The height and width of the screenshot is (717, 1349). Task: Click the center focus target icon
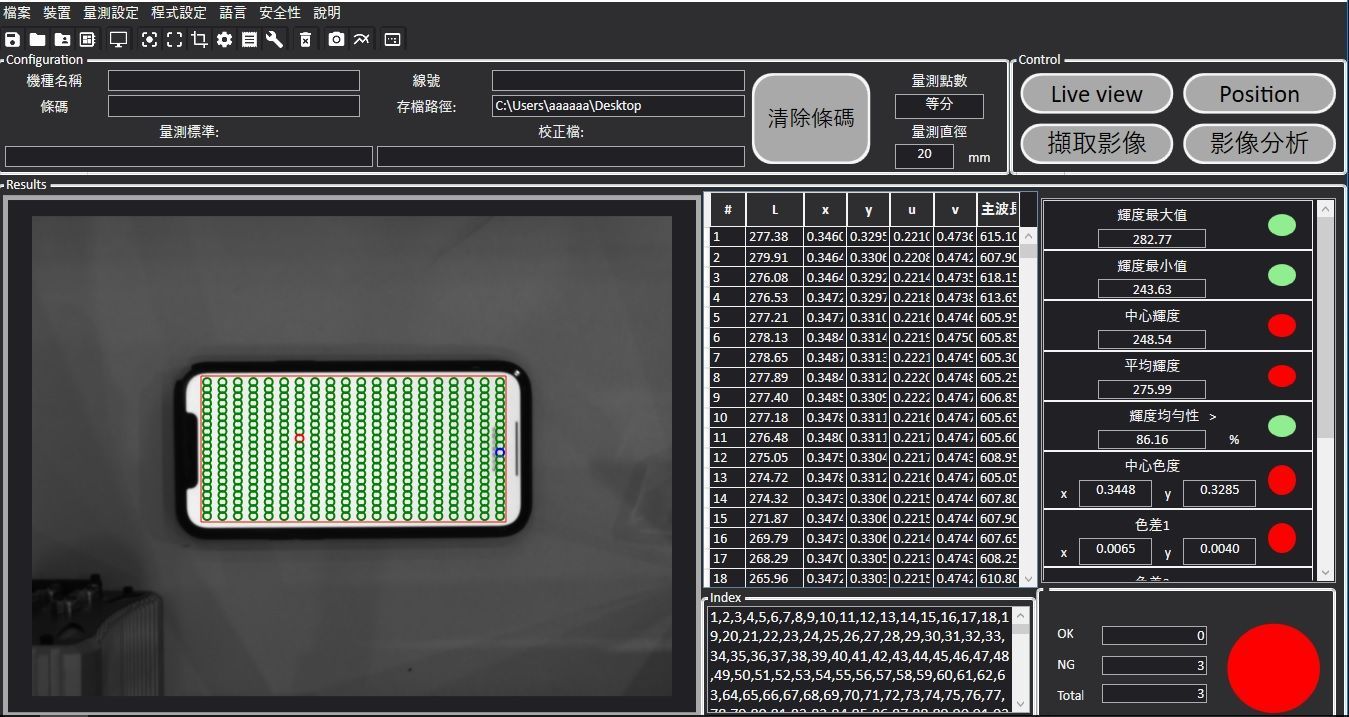pyautogui.click(x=149, y=39)
